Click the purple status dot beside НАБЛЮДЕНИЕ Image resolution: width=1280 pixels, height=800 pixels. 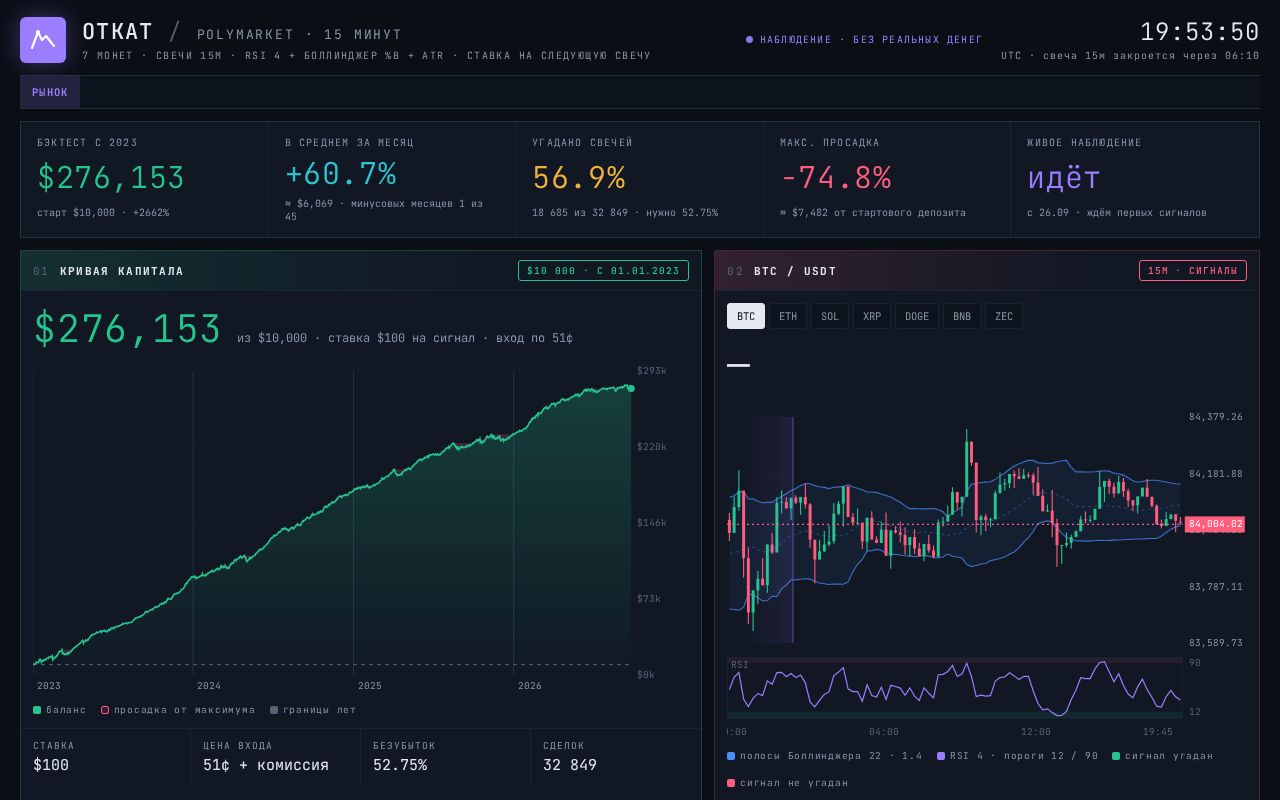(x=749, y=40)
